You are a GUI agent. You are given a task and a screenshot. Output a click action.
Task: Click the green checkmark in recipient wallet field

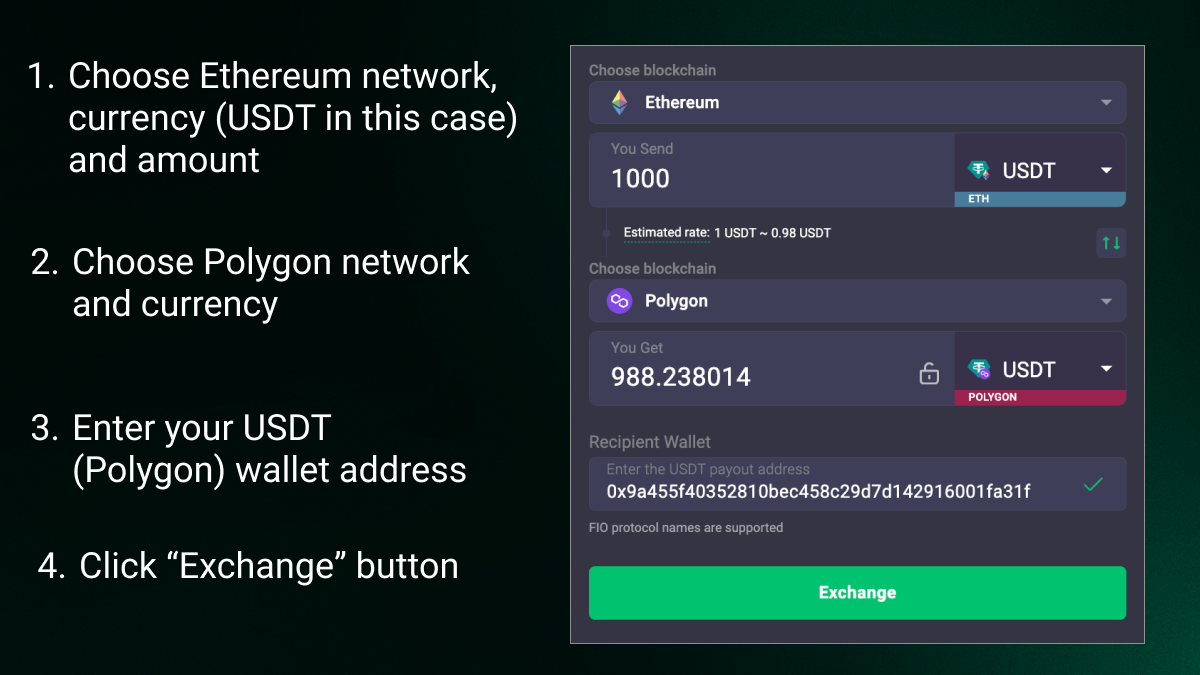[x=1092, y=484]
